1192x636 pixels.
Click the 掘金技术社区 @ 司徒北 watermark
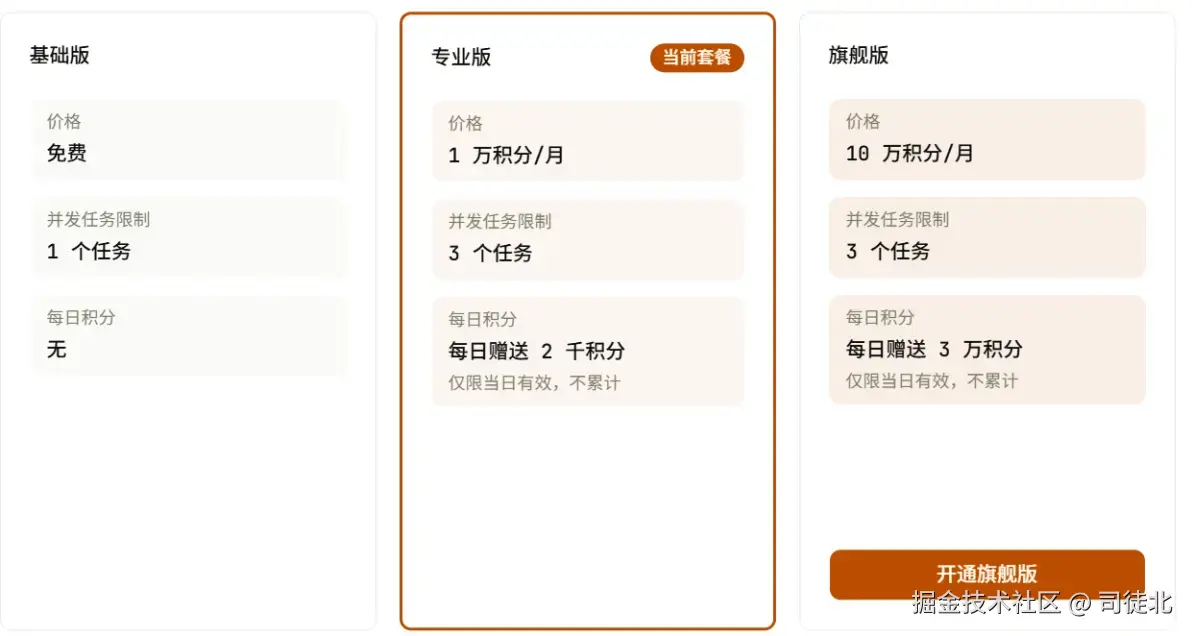(x=1041, y=603)
